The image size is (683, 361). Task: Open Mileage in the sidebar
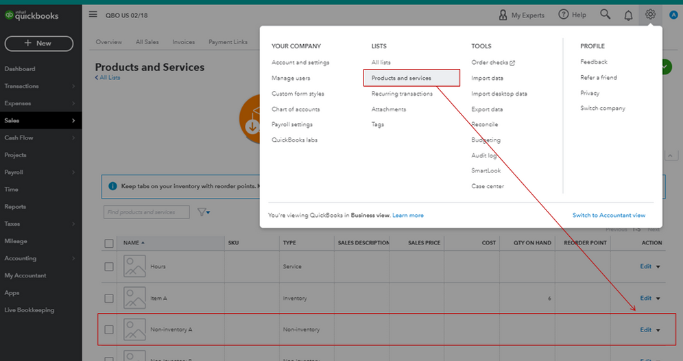tap(16, 241)
